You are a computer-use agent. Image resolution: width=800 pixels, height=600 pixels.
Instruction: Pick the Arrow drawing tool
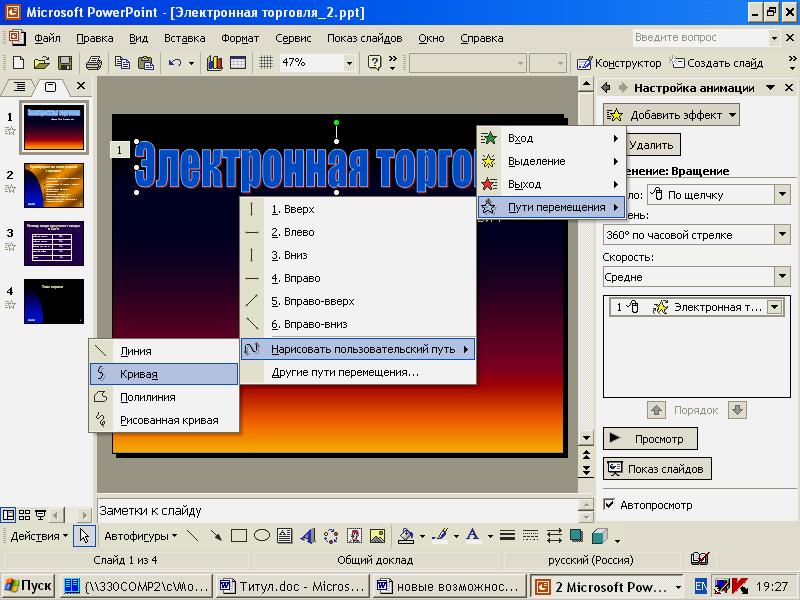click(216, 536)
